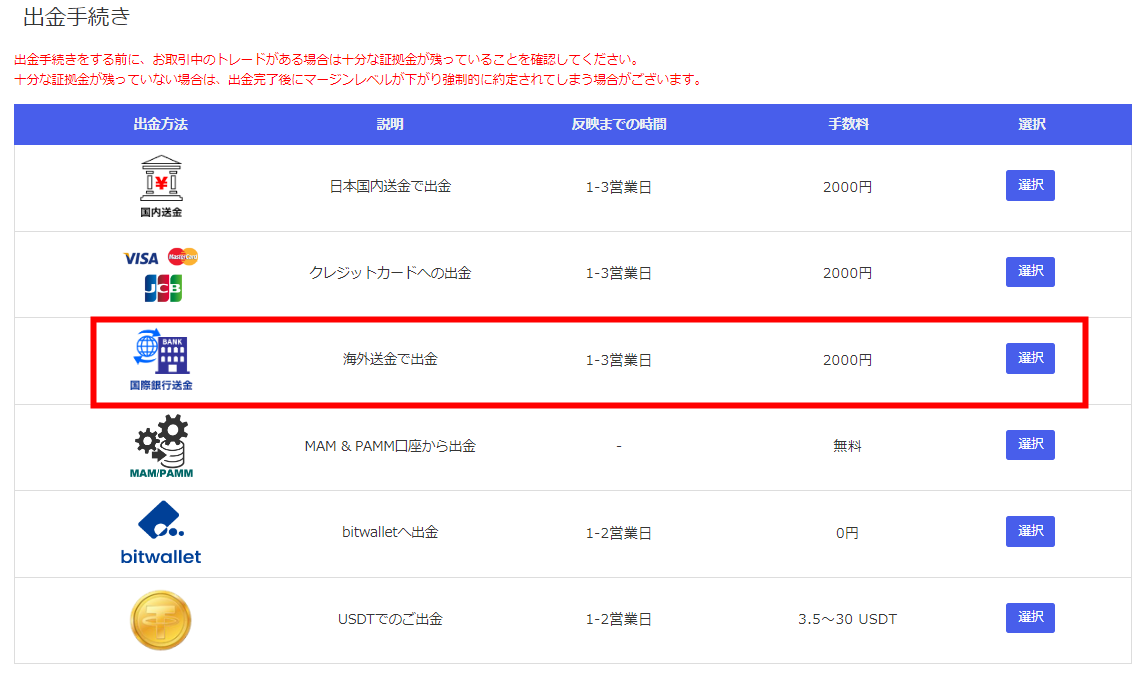1144x684 pixels.
Task: Click the bitwallet logo
Action: click(x=161, y=532)
